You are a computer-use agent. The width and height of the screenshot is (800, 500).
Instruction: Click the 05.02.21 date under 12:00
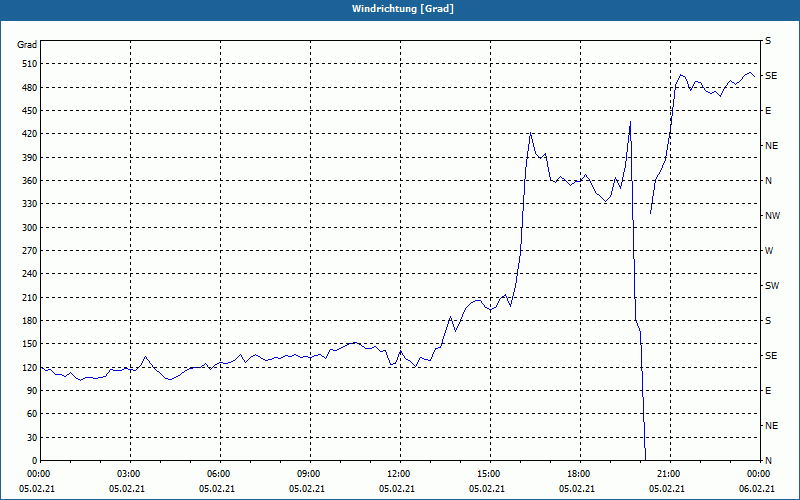coord(397,489)
